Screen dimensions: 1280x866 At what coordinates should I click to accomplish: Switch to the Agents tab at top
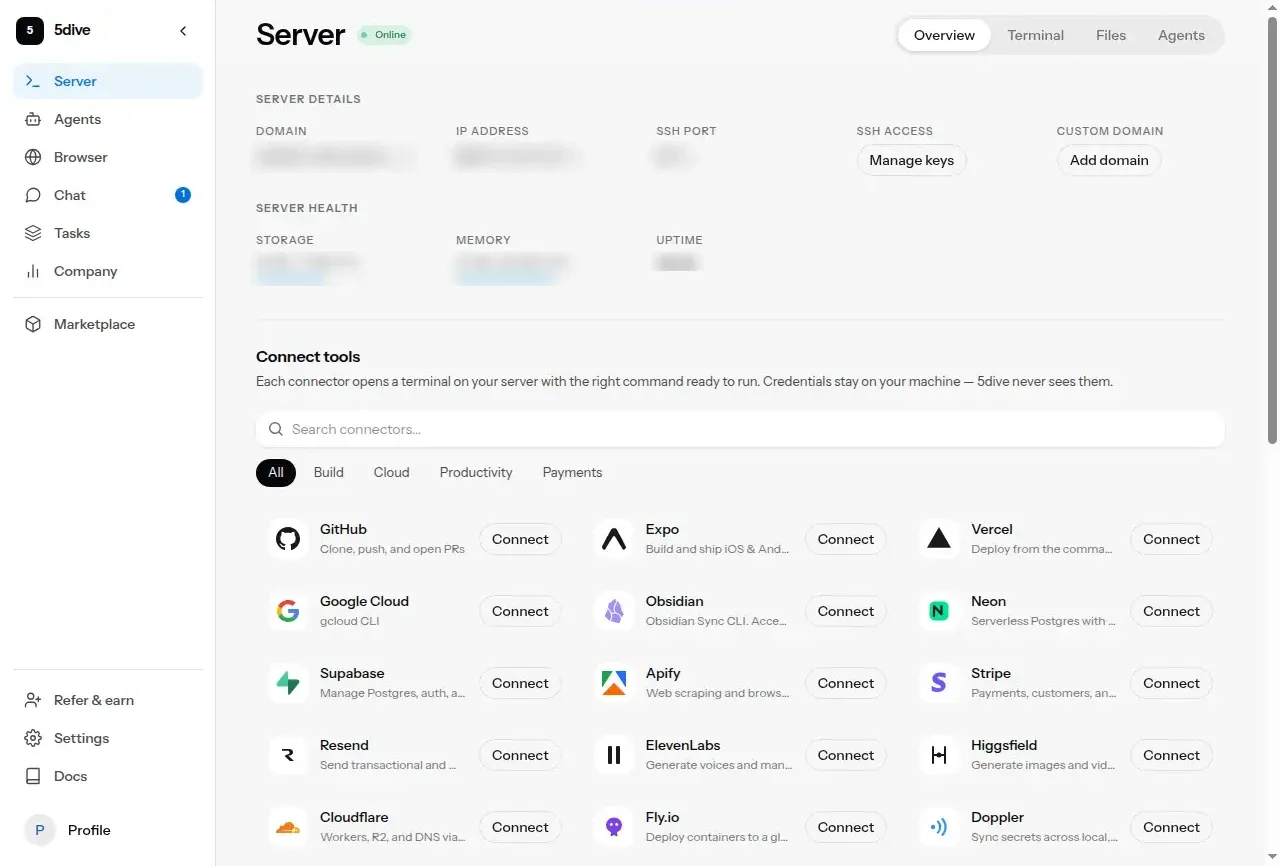coord(1181,35)
